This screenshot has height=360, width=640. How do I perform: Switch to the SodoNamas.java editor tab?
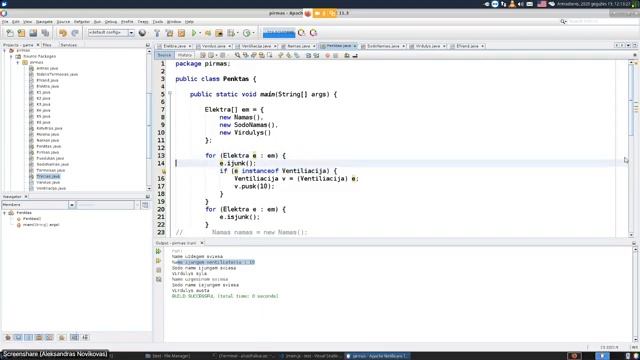point(383,46)
